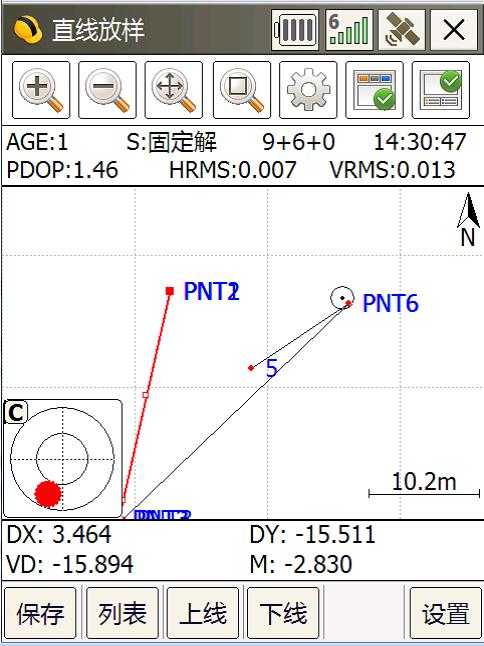This screenshot has width=484, height=646.
Task: Open the signal strength indicator
Action: 349,30
